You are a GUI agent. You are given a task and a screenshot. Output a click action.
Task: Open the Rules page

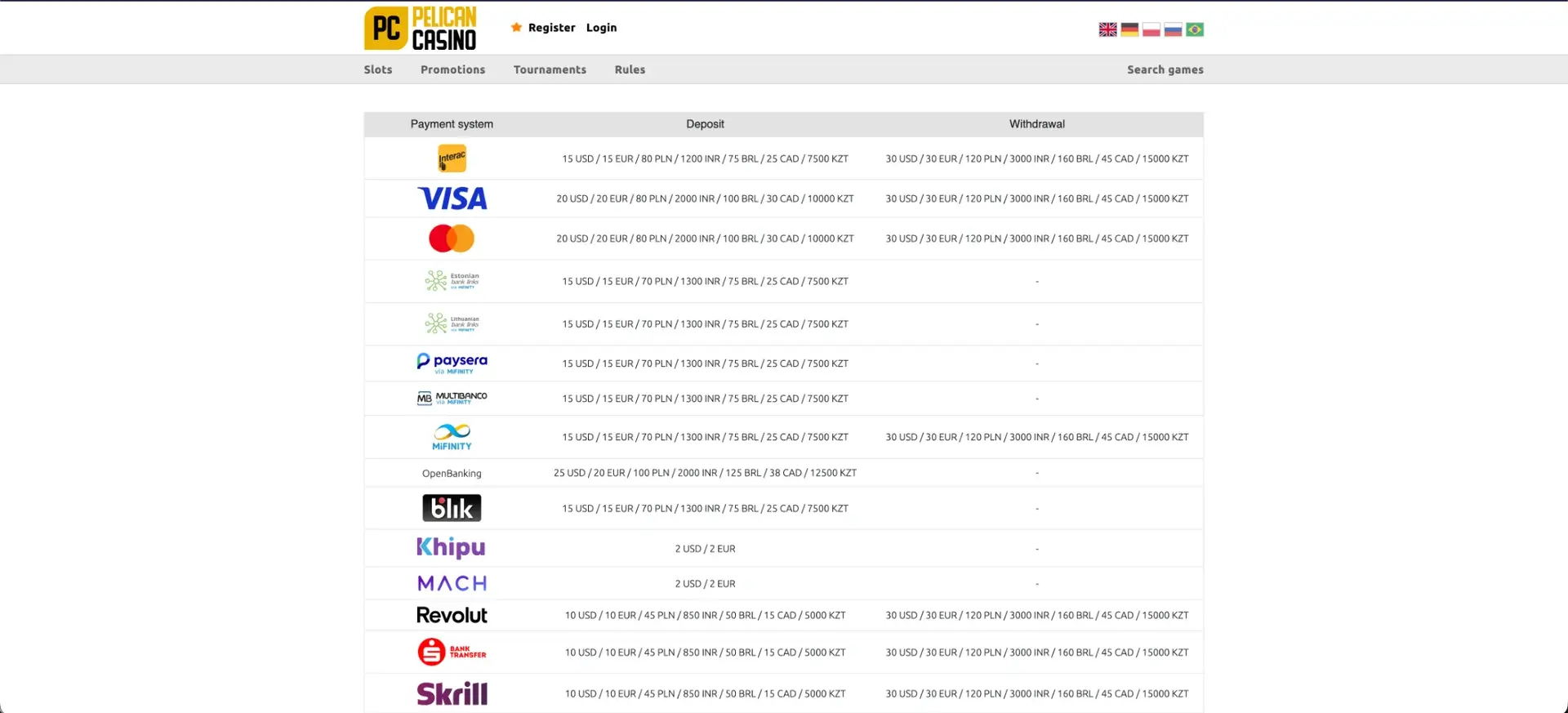(630, 69)
